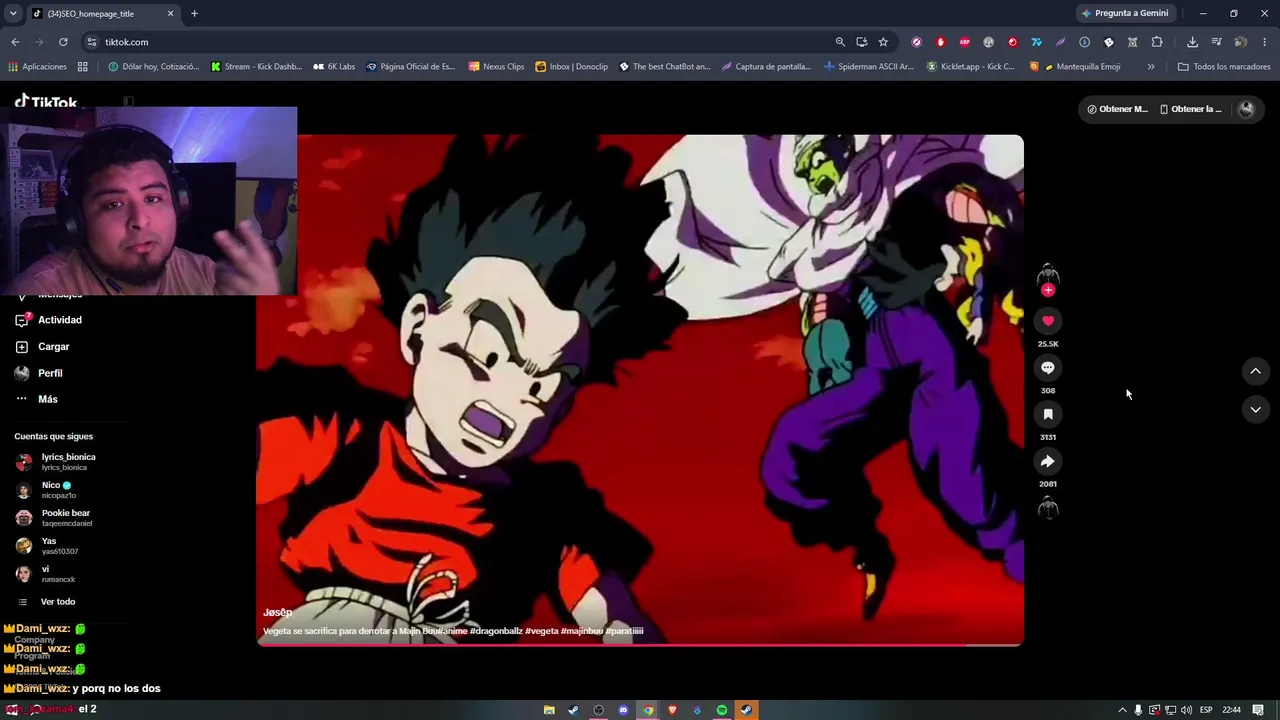Open the Todos los marcadores folder
The width and height of the screenshot is (1280, 720).
pyautogui.click(x=1224, y=67)
